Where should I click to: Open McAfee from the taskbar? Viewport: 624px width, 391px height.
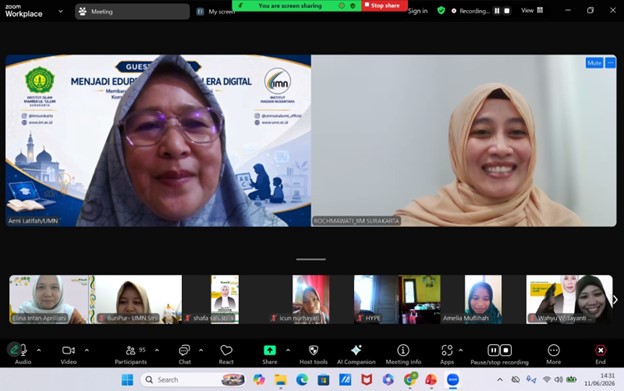click(x=367, y=380)
